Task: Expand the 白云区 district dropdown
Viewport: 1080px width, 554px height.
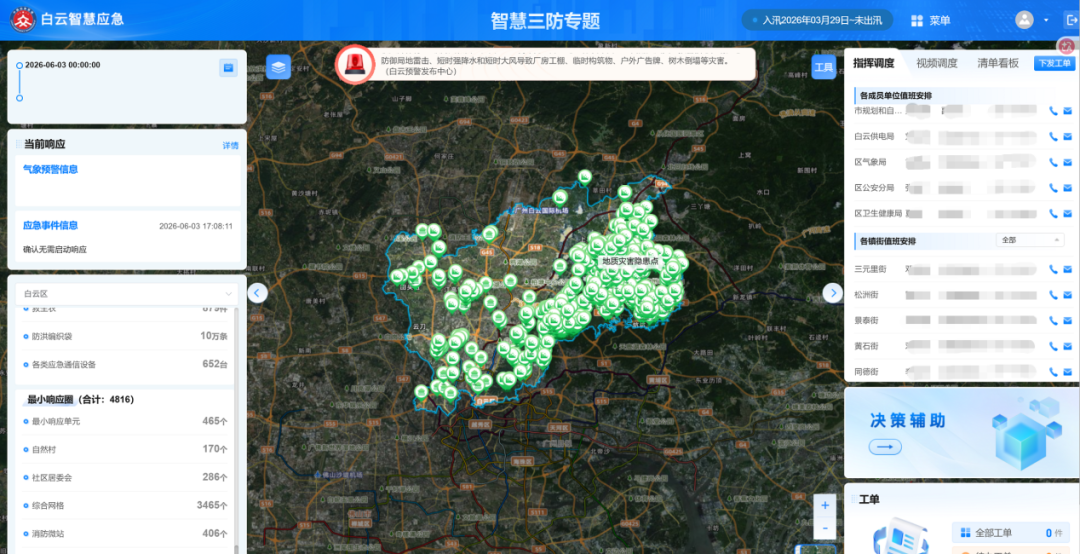Action: [x=127, y=294]
